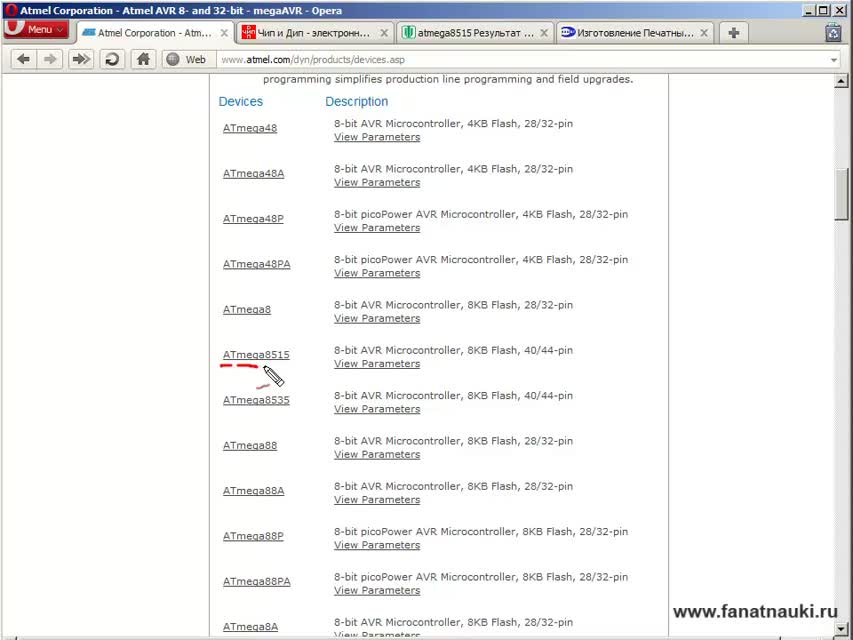
Task: Click the Opera window title bar icon
Action: pos(11,10)
